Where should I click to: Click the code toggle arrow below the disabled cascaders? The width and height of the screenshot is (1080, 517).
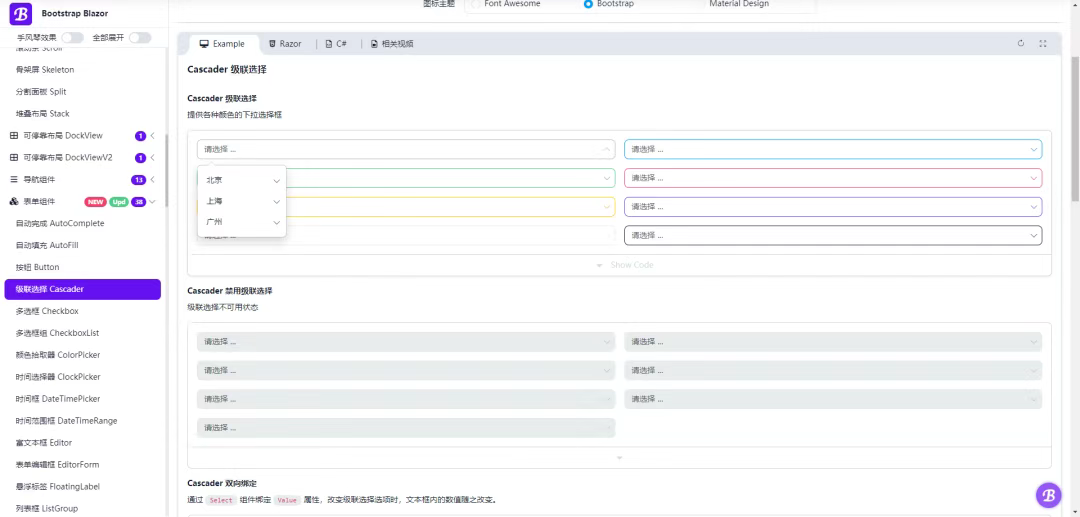coord(619,458)
